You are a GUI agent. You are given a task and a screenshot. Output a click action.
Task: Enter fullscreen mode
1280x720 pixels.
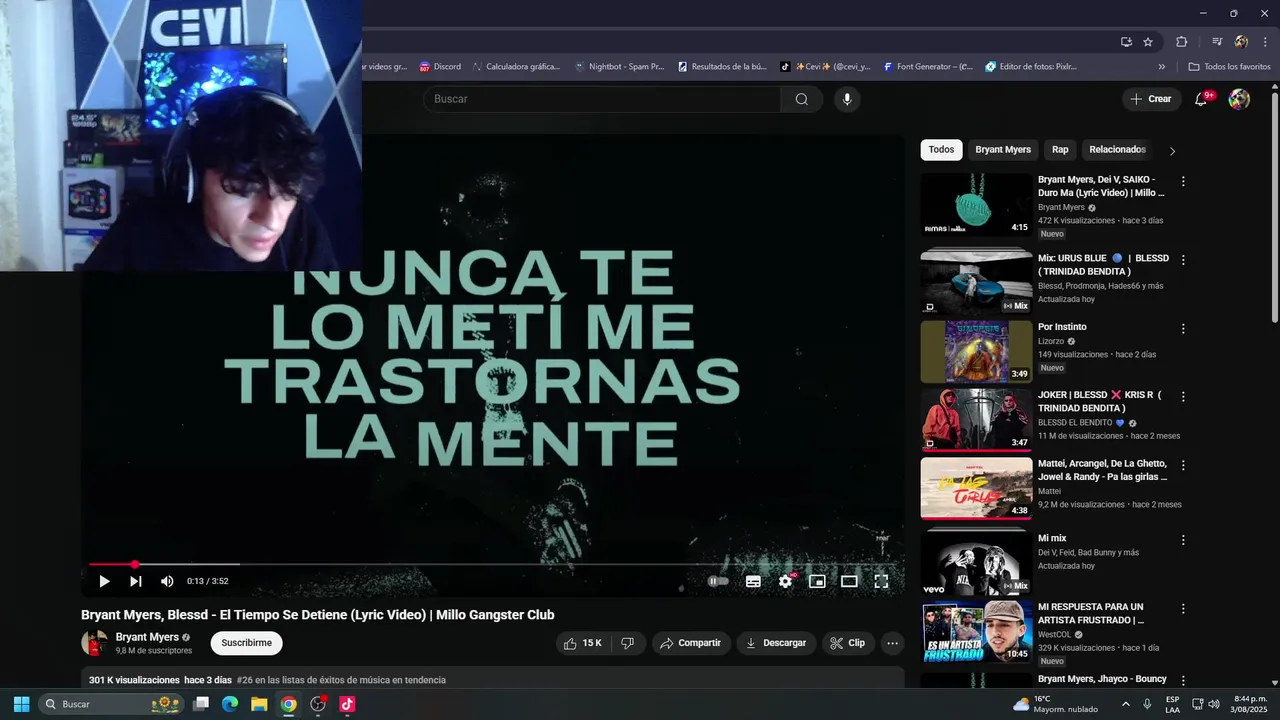click(x=881, y=581)
